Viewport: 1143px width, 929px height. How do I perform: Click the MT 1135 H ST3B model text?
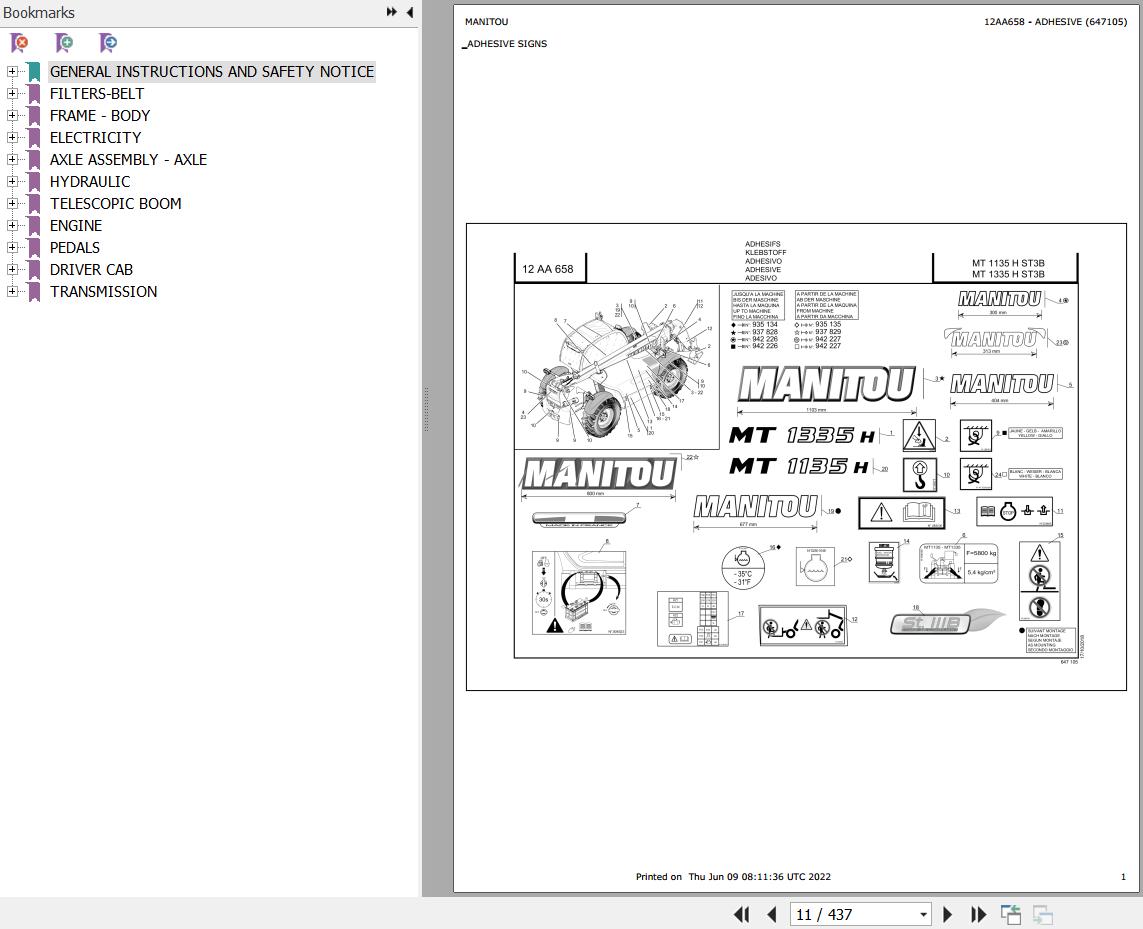pos(1007,263)
